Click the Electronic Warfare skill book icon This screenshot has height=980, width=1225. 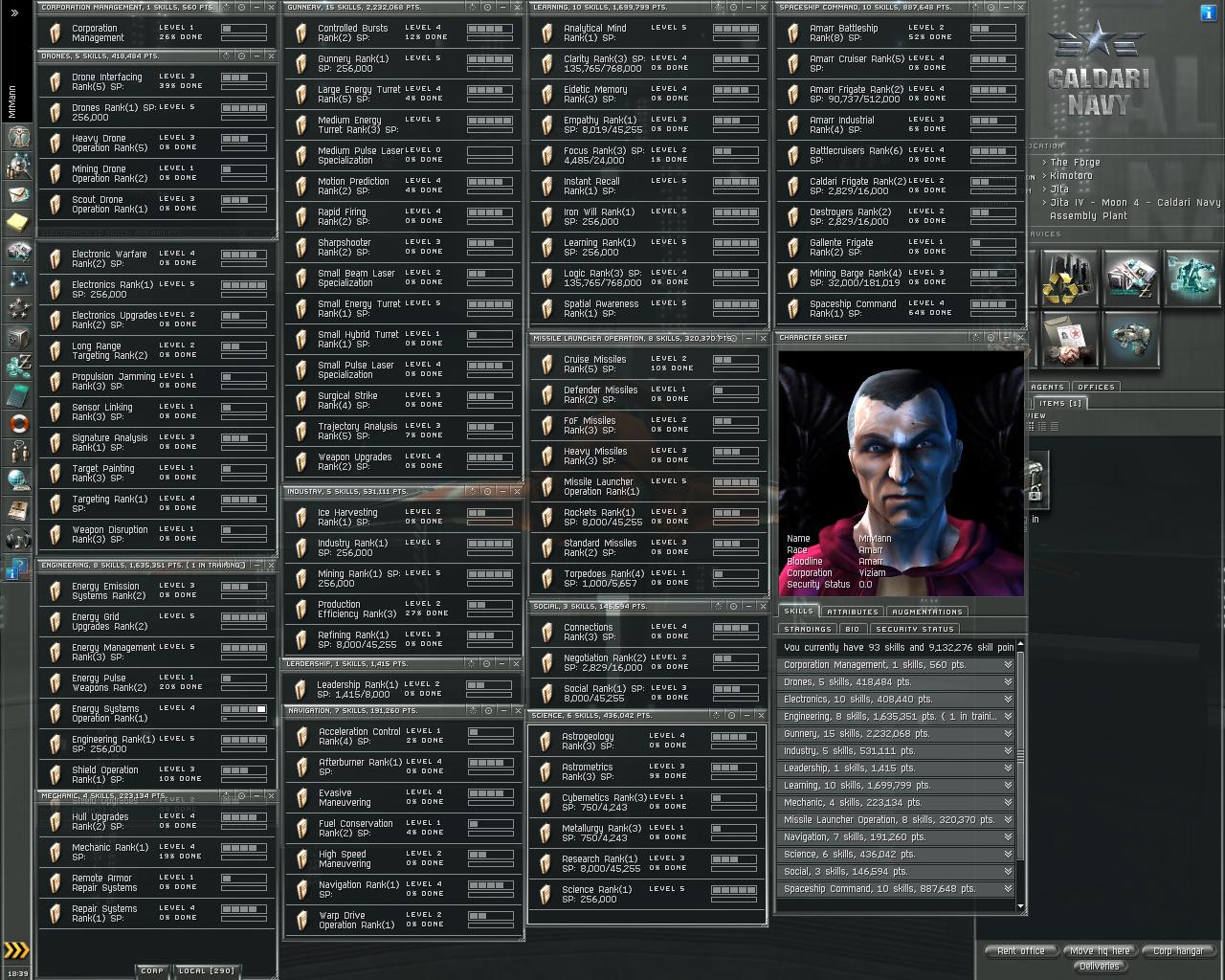(x=56, y=259)
